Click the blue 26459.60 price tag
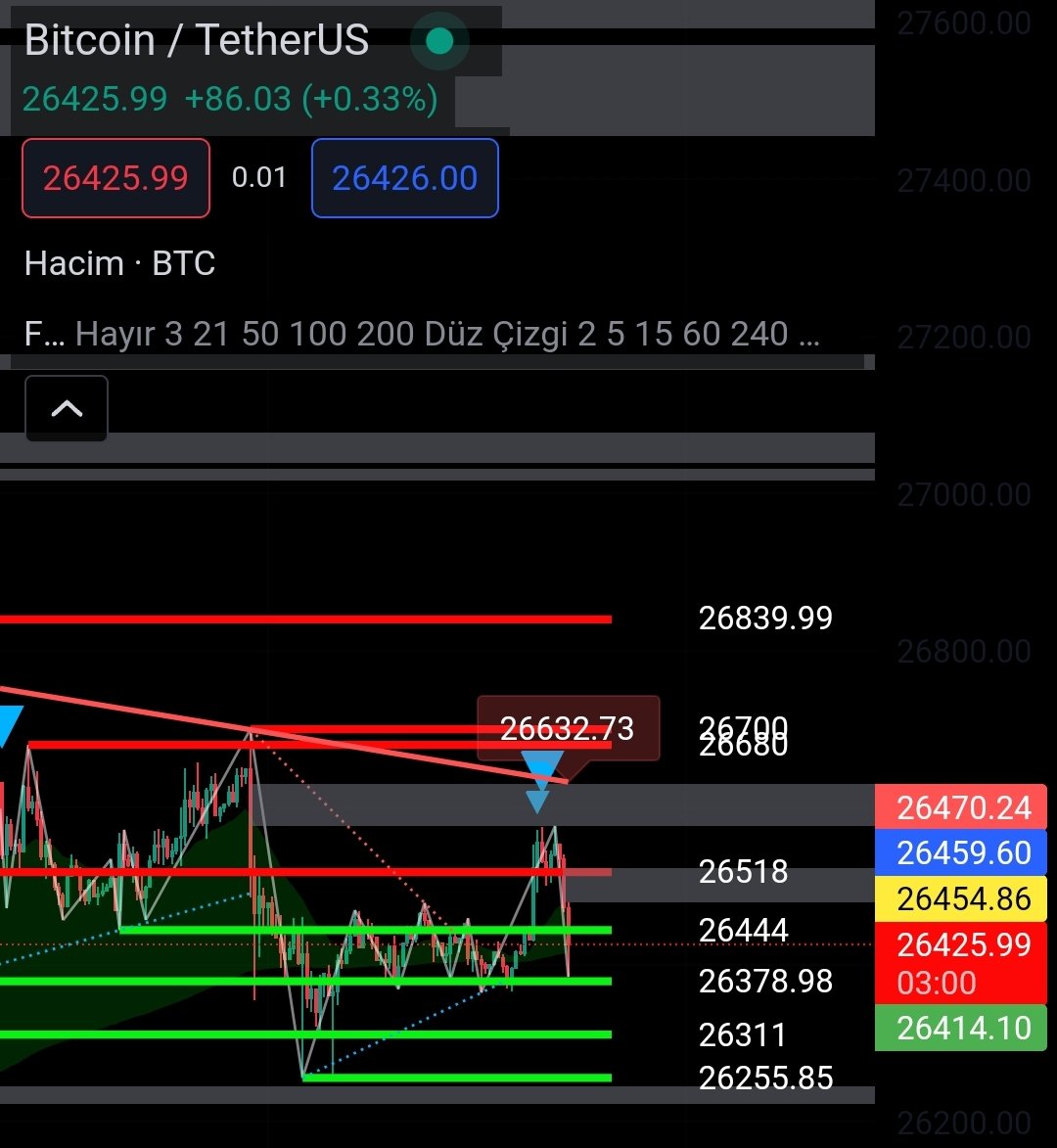The image size is (1057, 1148). coord(961,853)
